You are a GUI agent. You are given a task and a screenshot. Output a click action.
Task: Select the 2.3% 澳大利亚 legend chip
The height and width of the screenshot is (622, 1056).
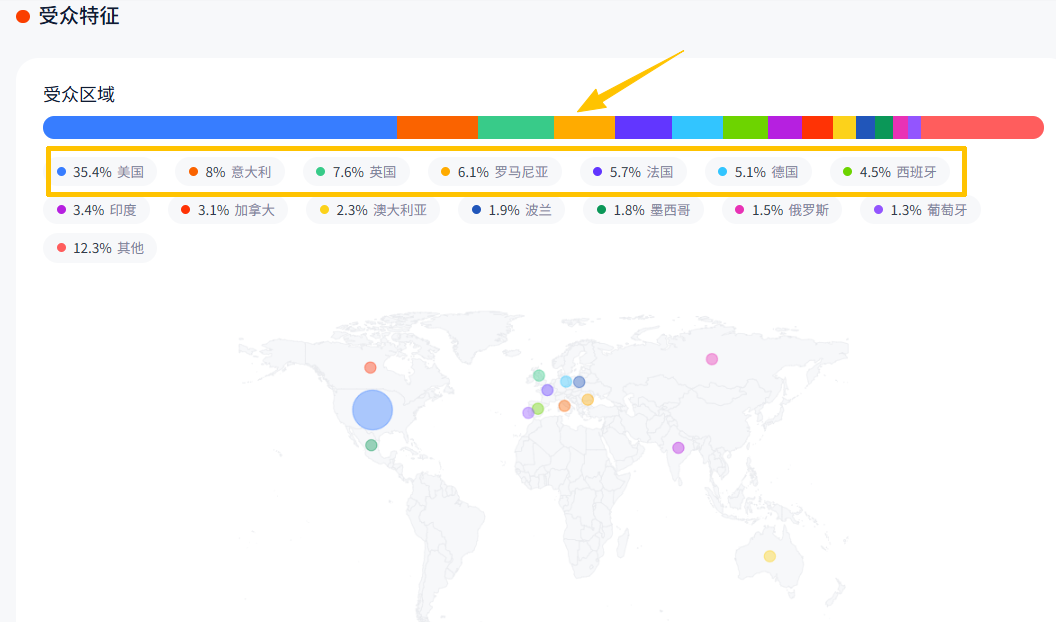(x=372, y=210)
